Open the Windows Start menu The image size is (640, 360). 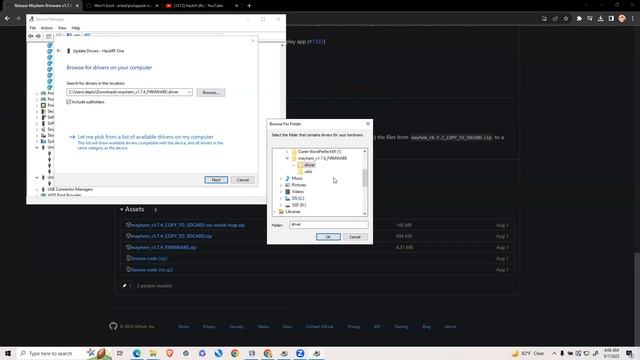[8, 353]
